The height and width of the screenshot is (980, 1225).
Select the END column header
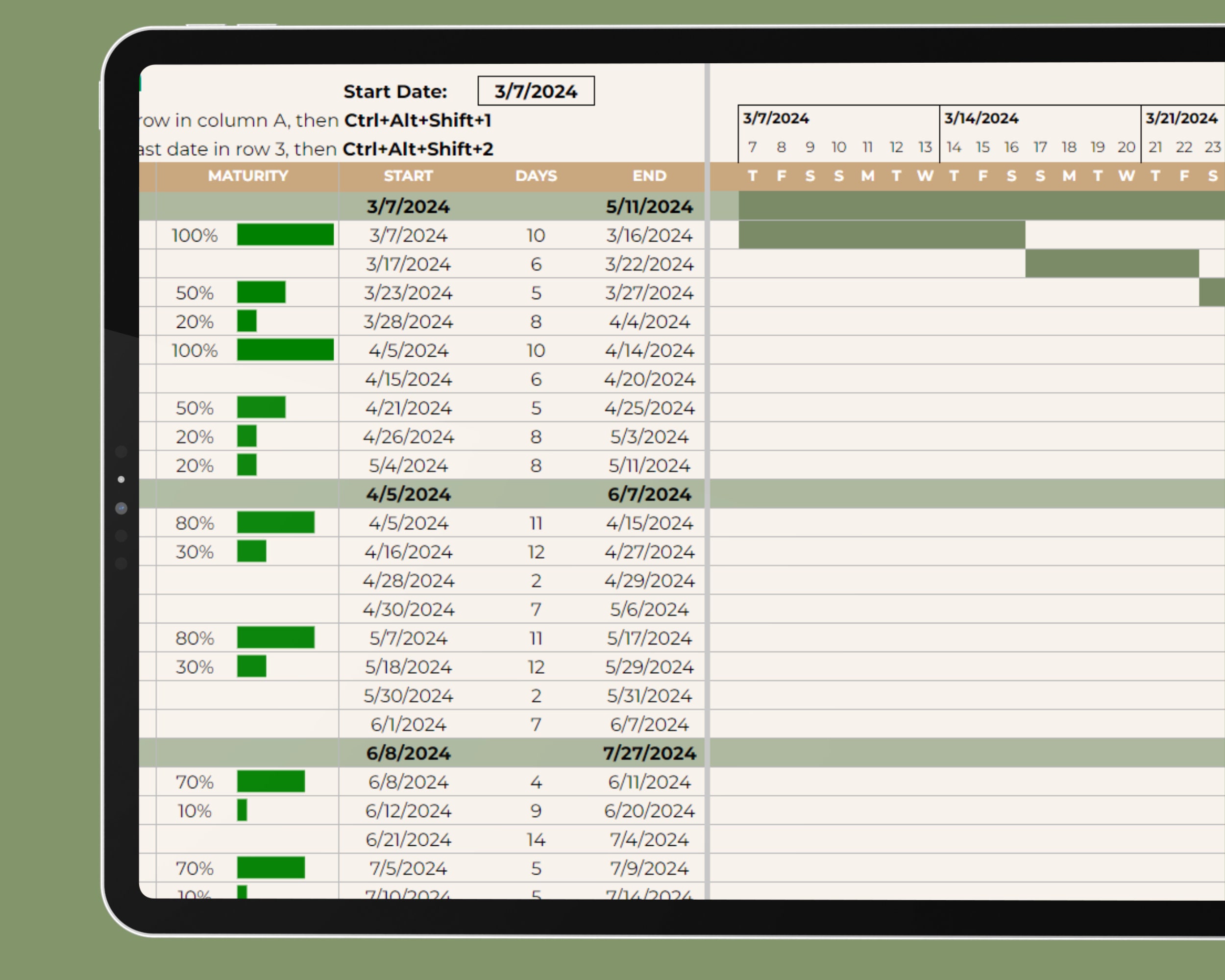coord(649,176)
